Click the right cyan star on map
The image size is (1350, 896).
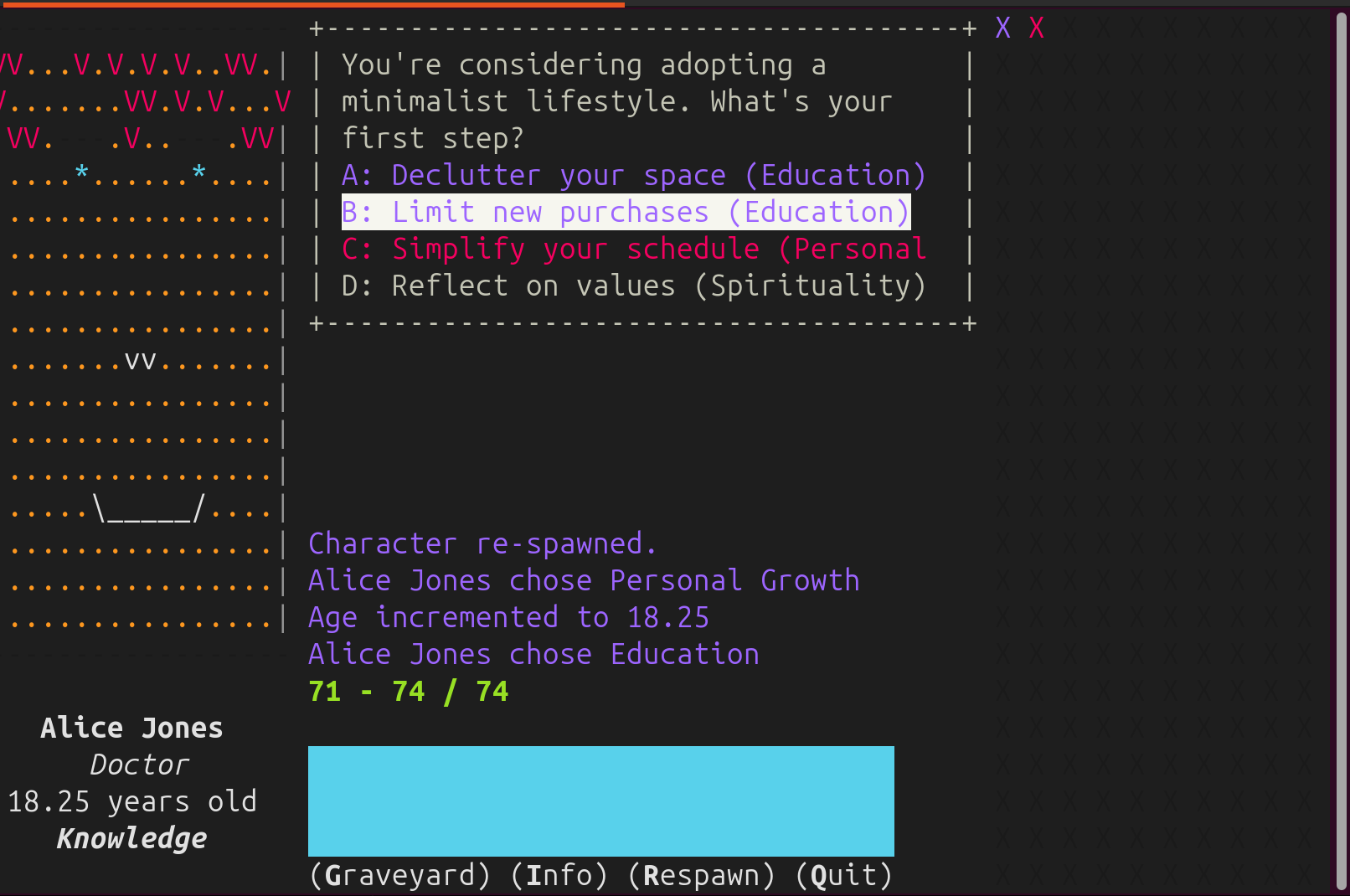click(198, 173)
